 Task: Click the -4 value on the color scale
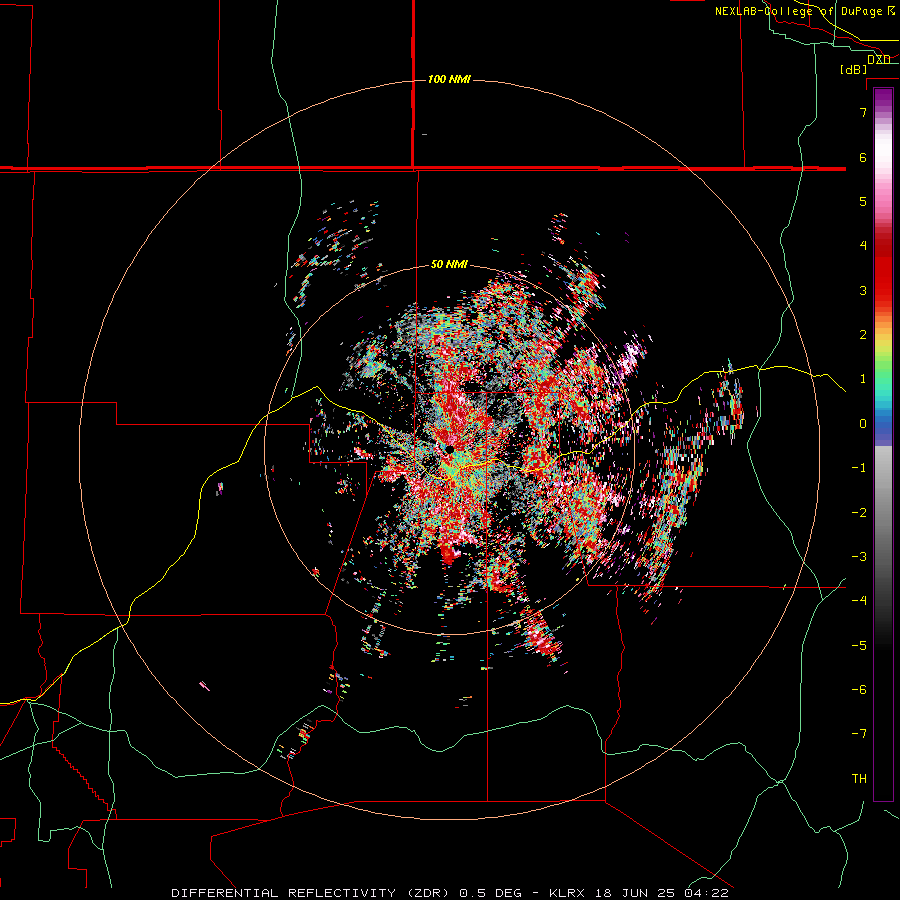click(x=859, y=601)
